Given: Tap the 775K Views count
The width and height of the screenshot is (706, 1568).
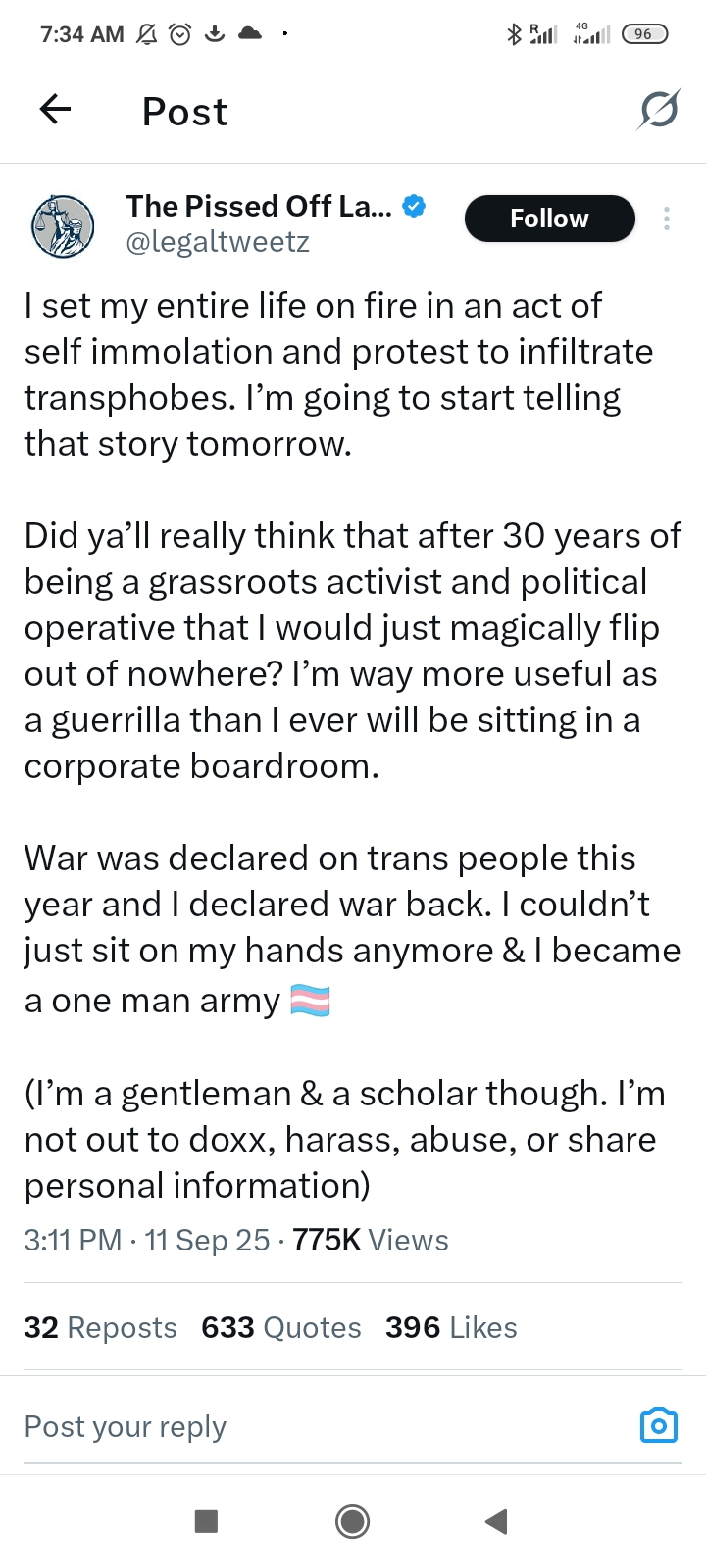Looking at the screenshot, I should 371,1240.
